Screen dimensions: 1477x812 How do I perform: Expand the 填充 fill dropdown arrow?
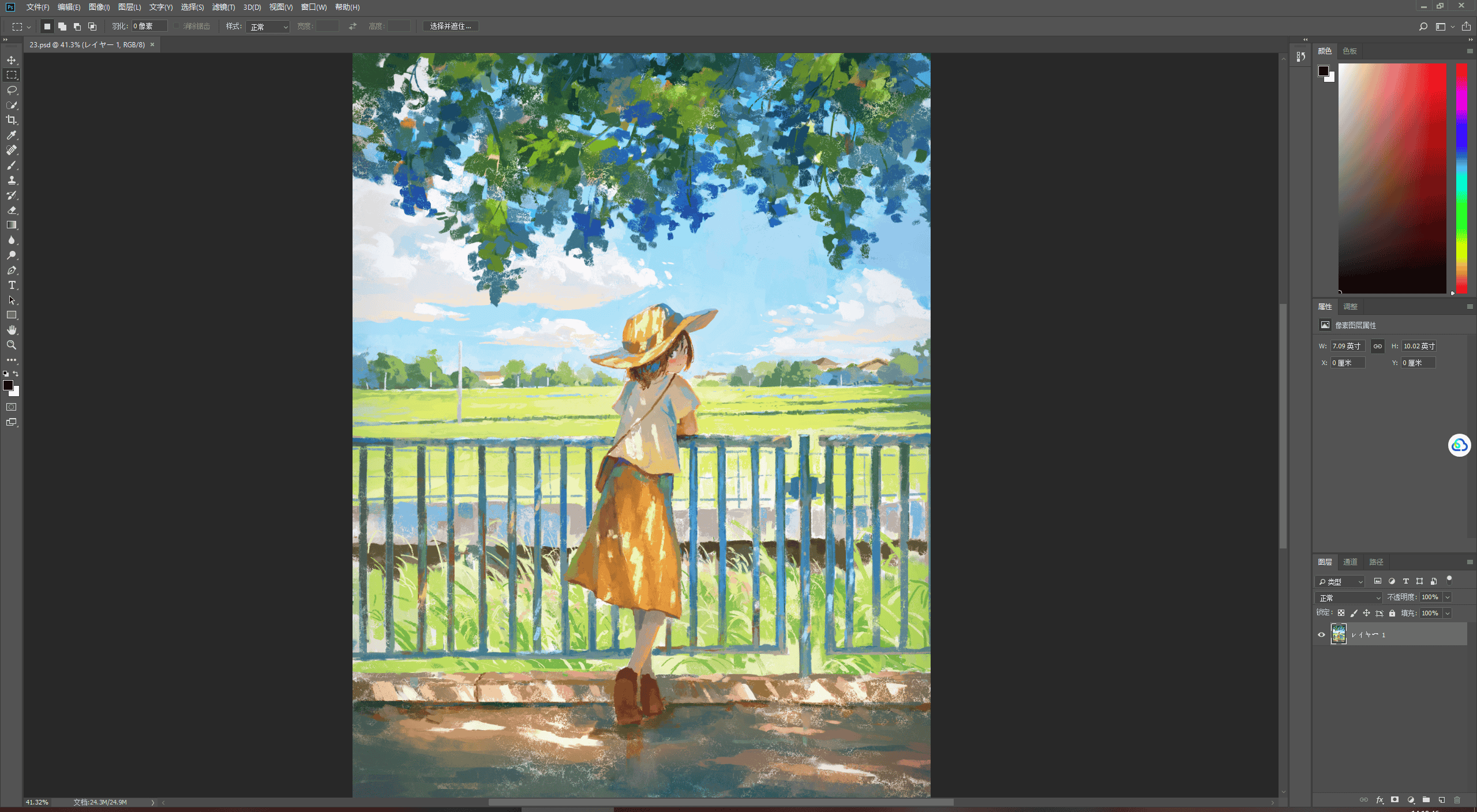coord(1448,613)
